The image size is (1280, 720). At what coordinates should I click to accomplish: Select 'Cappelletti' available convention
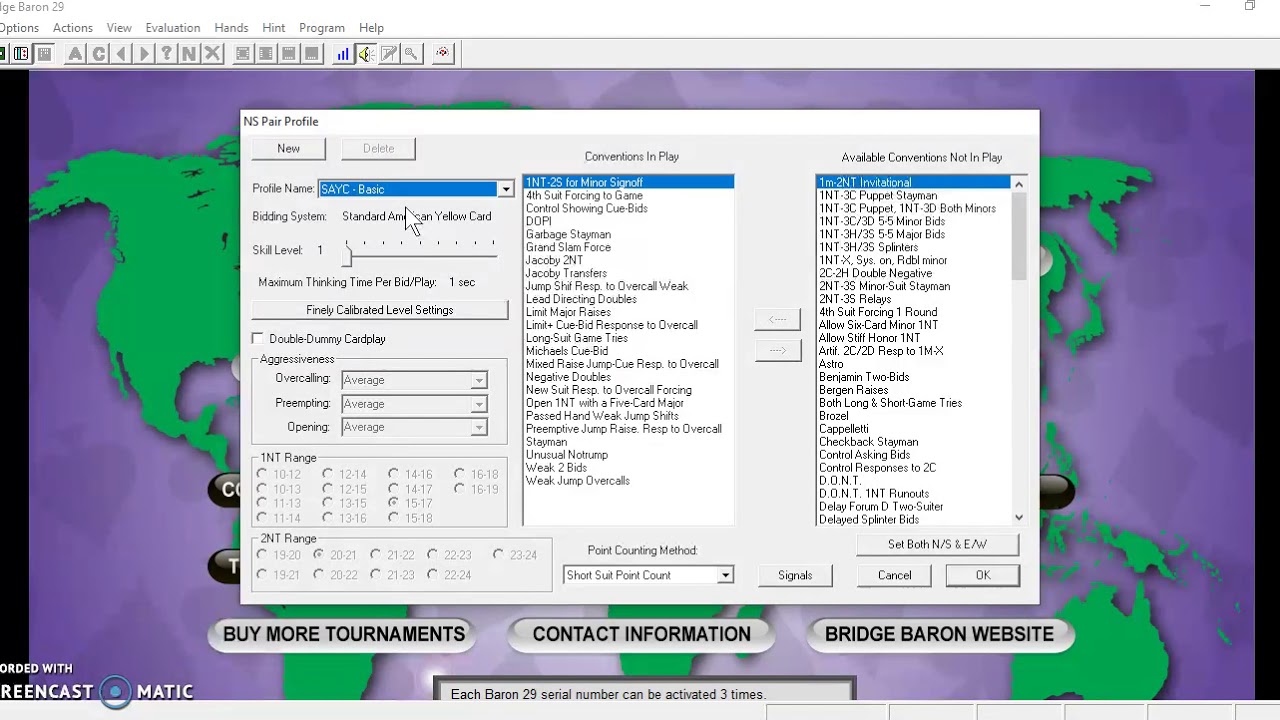point(914,429)
